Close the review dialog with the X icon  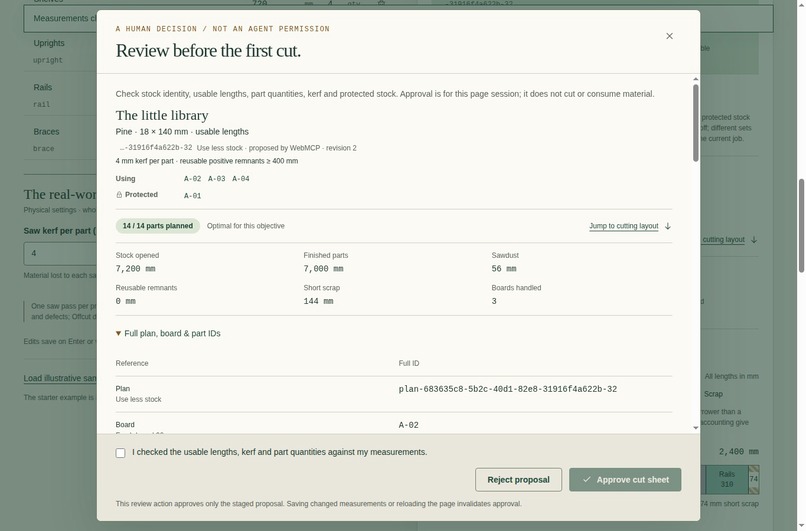669,36
